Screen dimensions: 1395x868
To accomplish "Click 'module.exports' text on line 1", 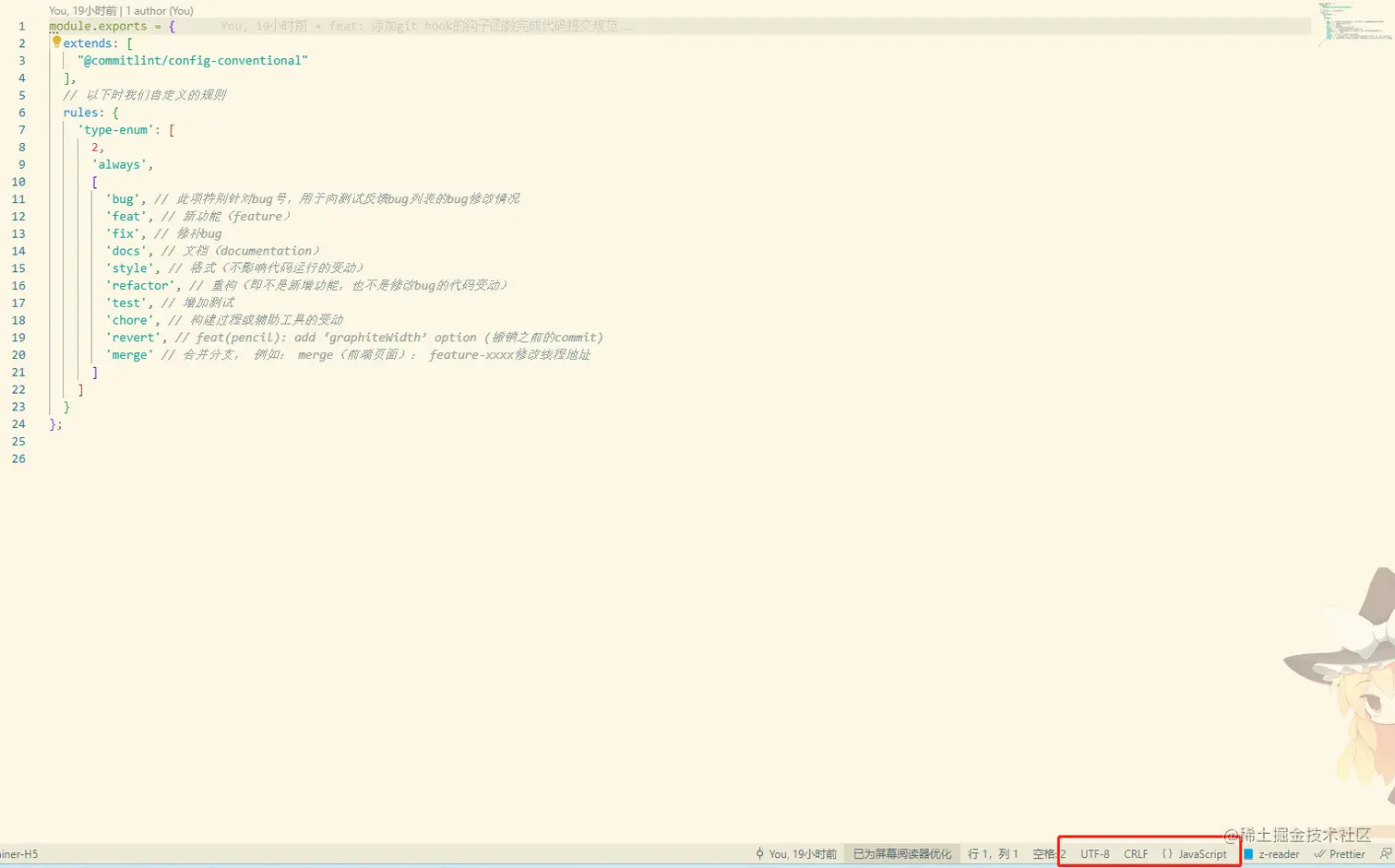I will tap(98, 26).
